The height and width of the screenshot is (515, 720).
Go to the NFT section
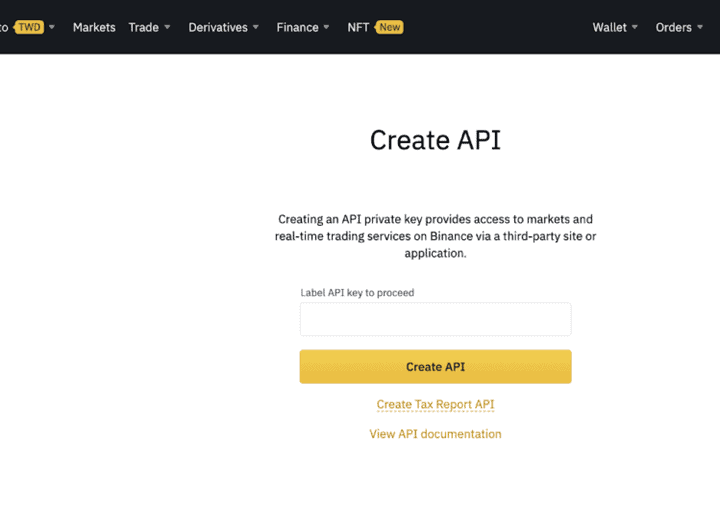tap(358, 27)
